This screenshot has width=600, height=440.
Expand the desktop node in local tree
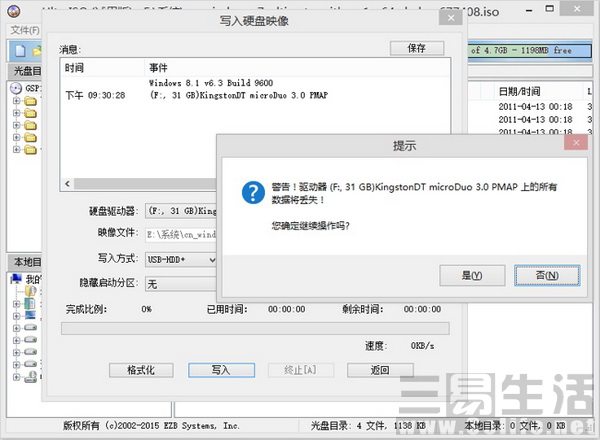[16, 316]
